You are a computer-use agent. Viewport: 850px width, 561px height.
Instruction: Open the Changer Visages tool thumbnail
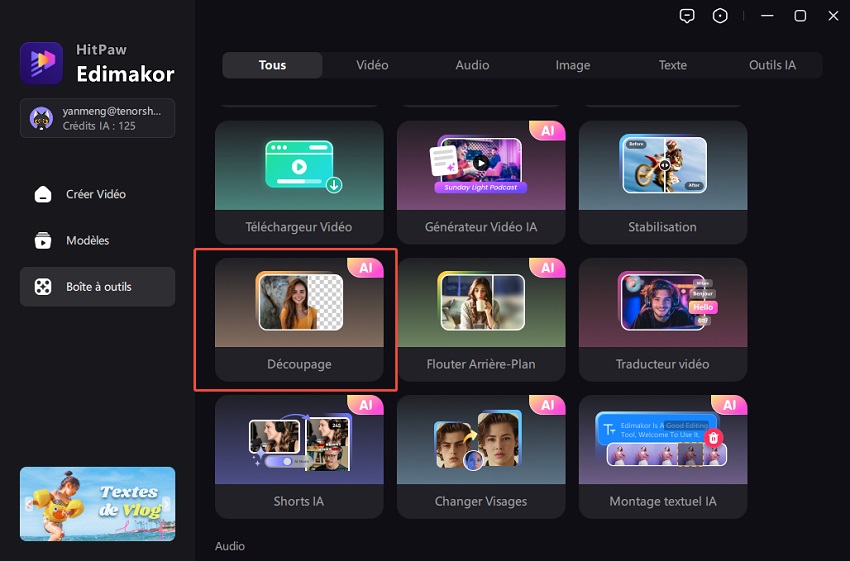pyautogui.click(x=481, y=440)
